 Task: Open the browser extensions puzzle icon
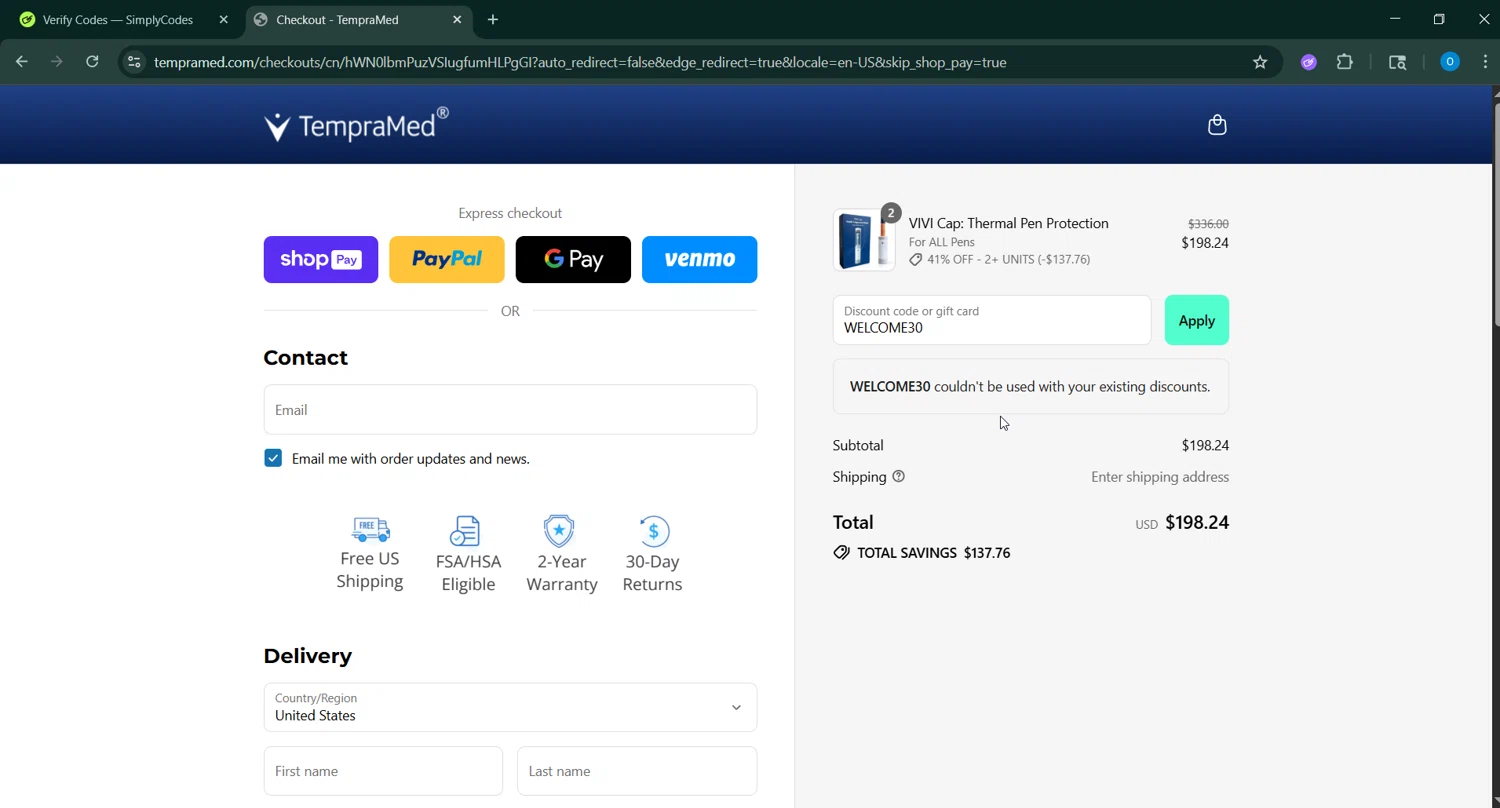click(x=1345, y=62)
